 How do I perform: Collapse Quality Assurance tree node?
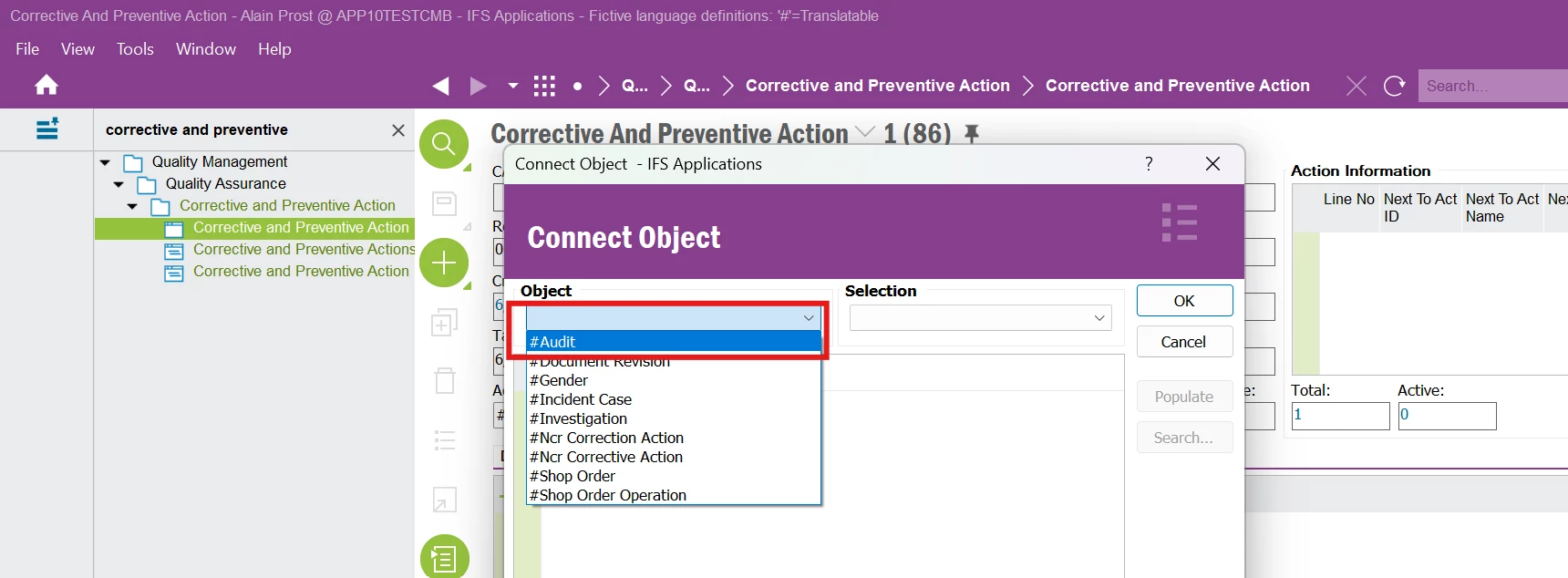(119, 184)
